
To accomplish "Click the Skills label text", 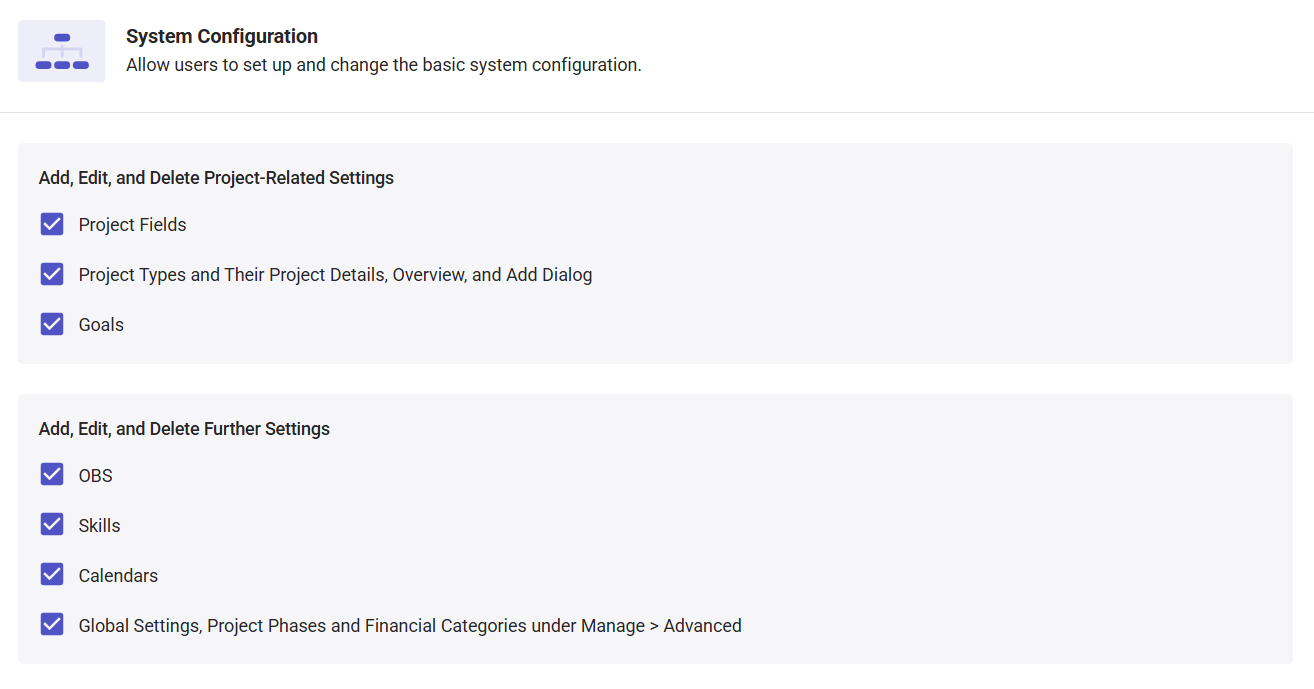I will (100, 526).
